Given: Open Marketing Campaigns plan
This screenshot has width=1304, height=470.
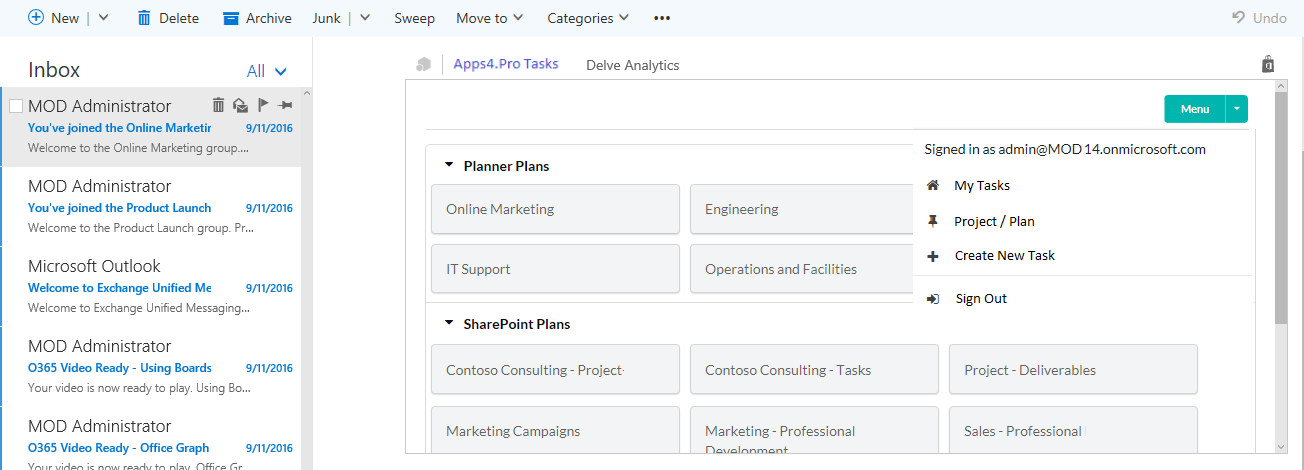Looking at the screenshot, I should tap(555, 430).
